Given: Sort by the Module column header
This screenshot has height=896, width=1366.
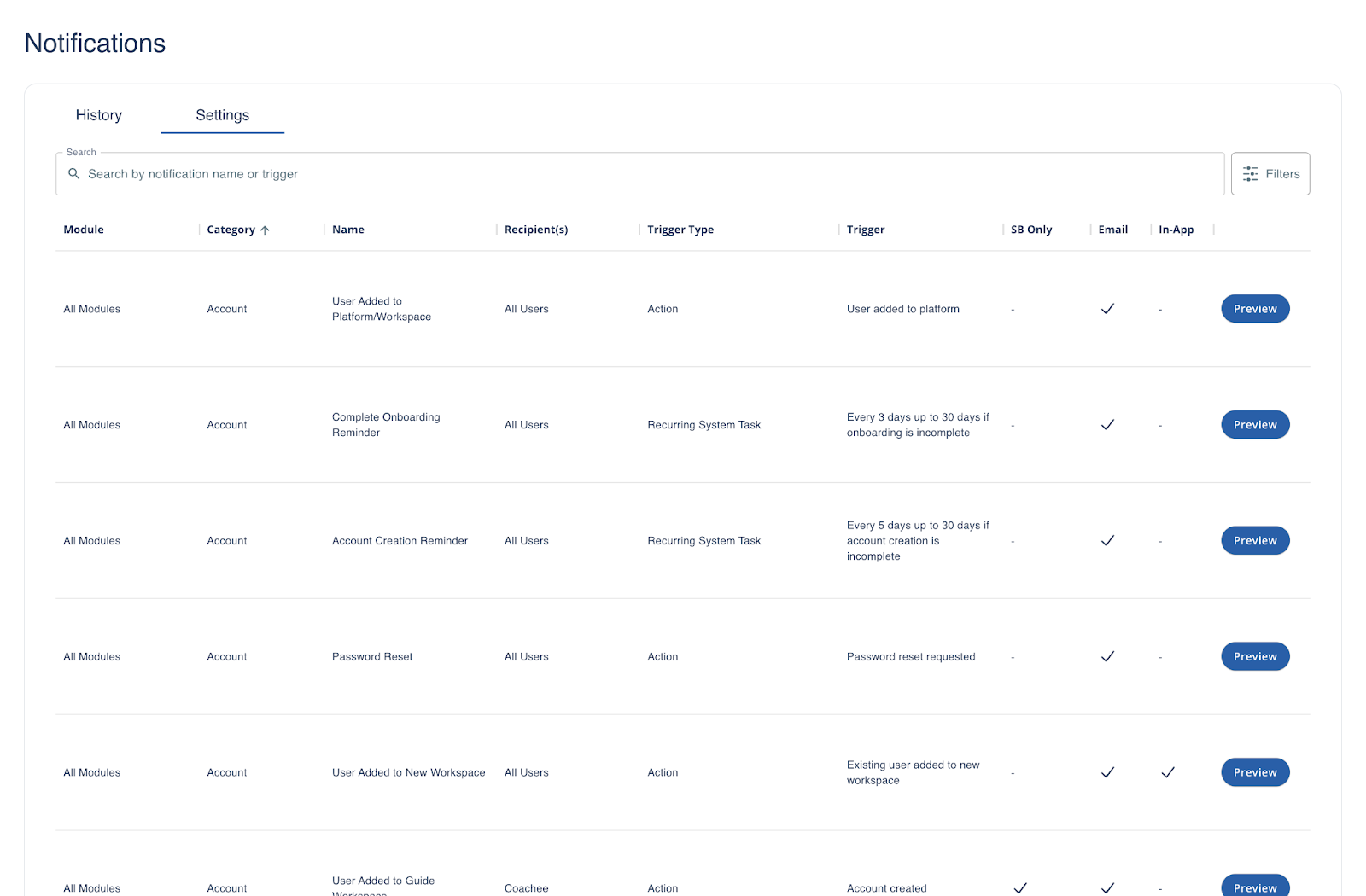Looking at the screenshot, I should (84, 230).
